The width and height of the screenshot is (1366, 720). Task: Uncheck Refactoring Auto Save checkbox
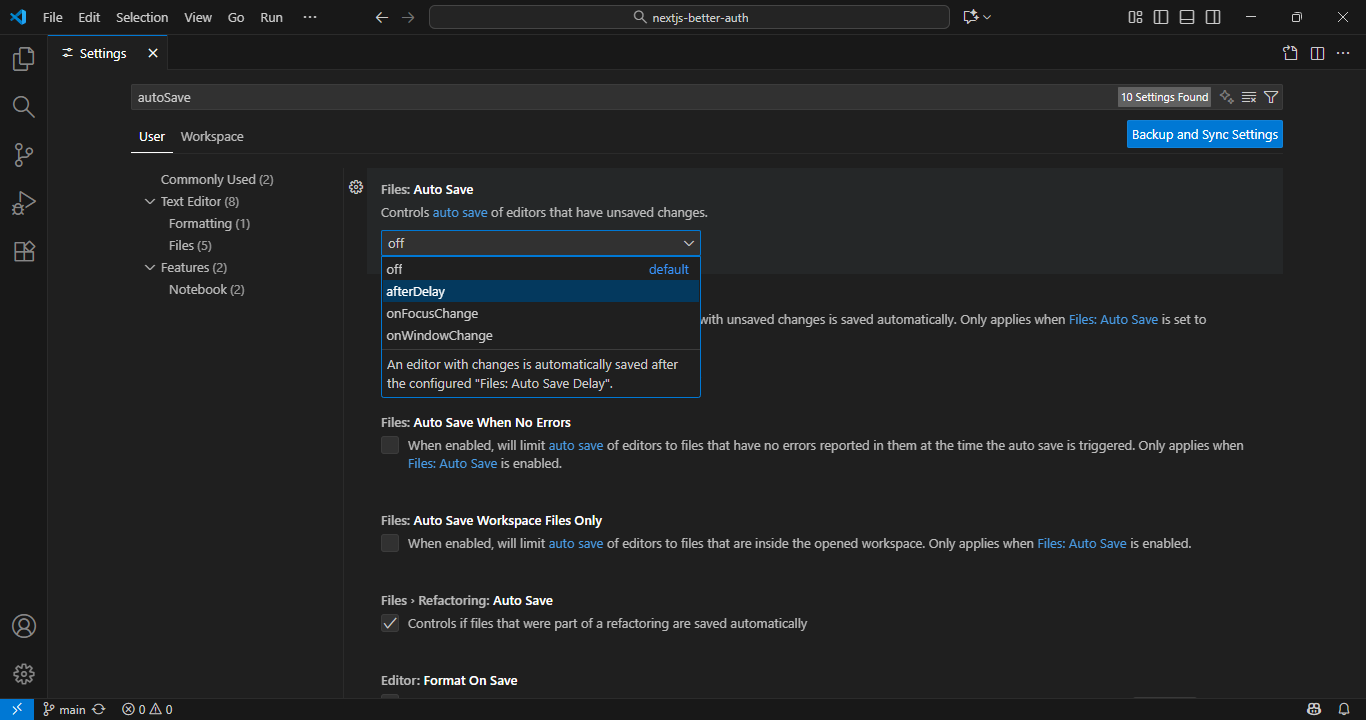coord(390,623)
